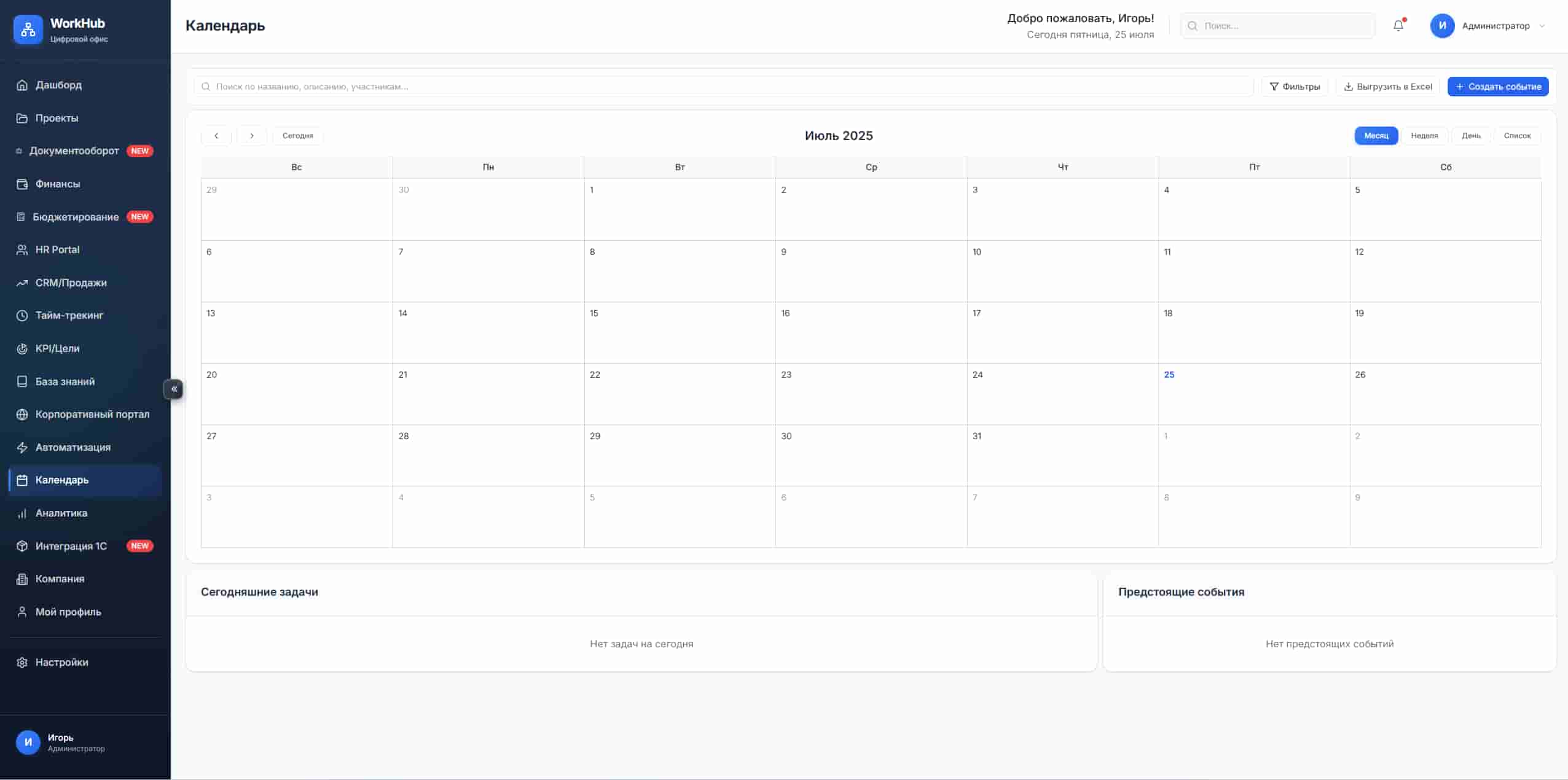
Task: Open Настройки settings gear item
Action: tap(61, 662)
